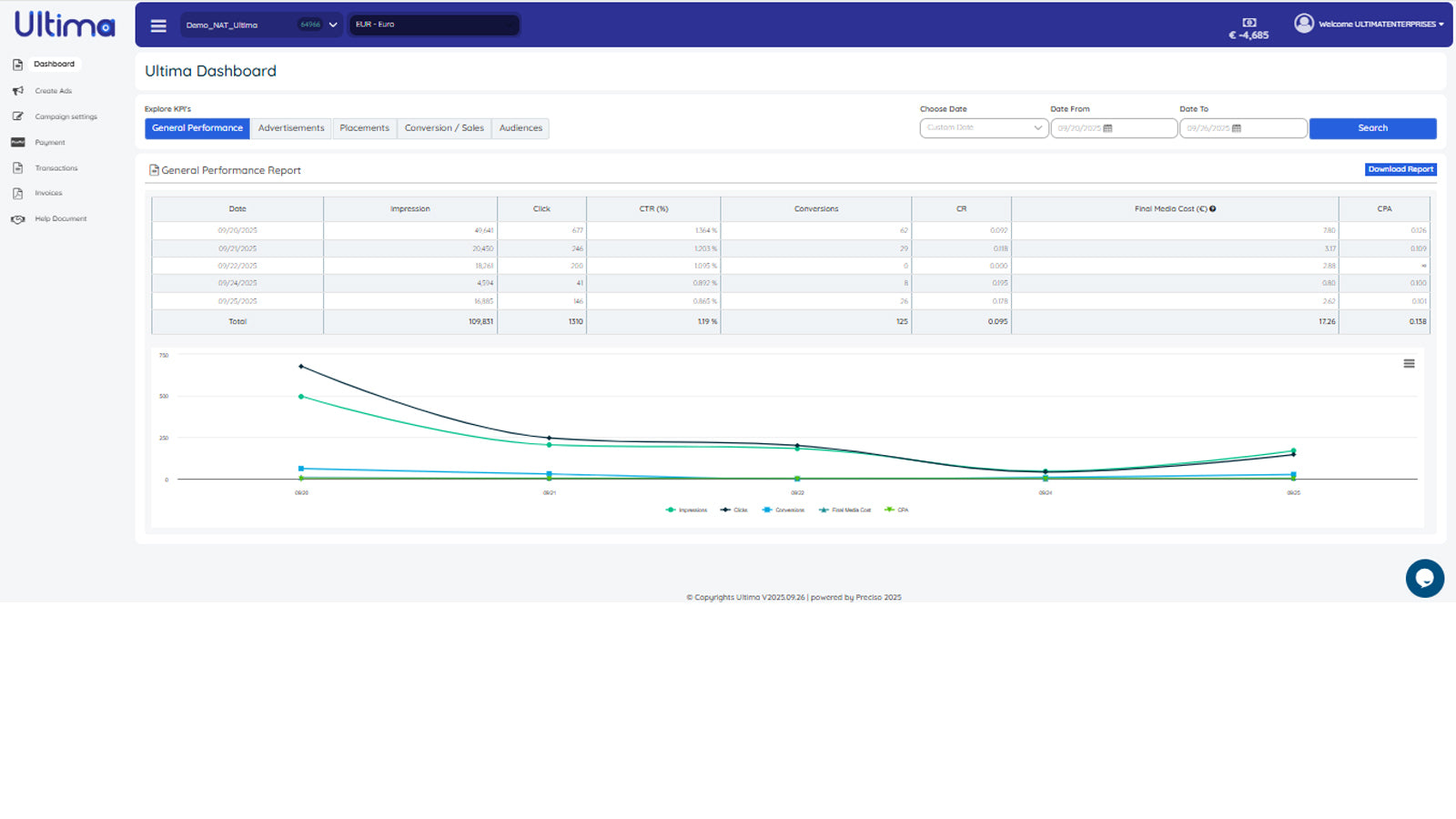Open the Create Ads megaphone icon
The image size is (1456, 819).
coord(18,90)
